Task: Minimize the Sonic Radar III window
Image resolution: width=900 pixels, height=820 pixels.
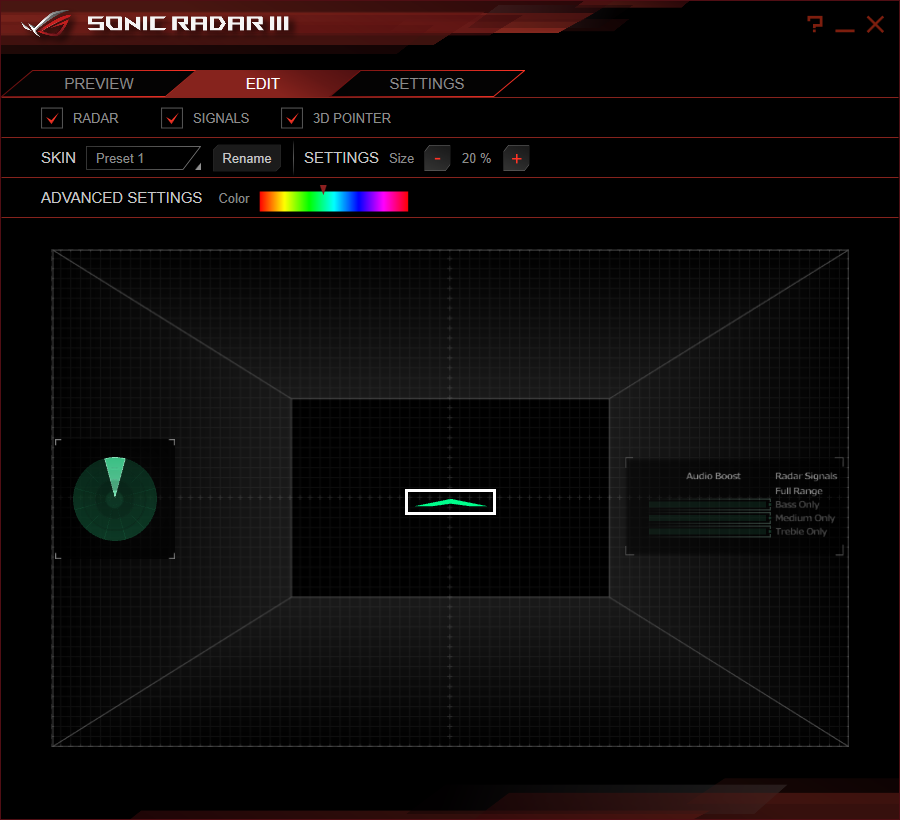Action: 844,30
